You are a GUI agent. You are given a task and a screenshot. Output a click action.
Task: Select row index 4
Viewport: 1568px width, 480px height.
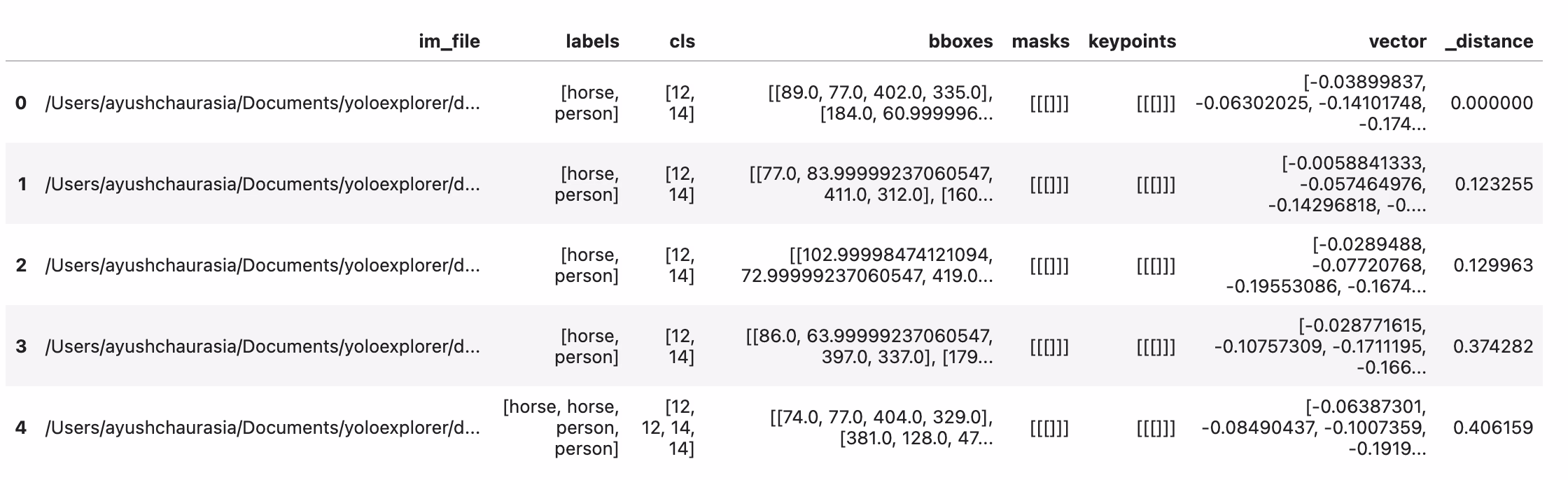click(21, 428)
